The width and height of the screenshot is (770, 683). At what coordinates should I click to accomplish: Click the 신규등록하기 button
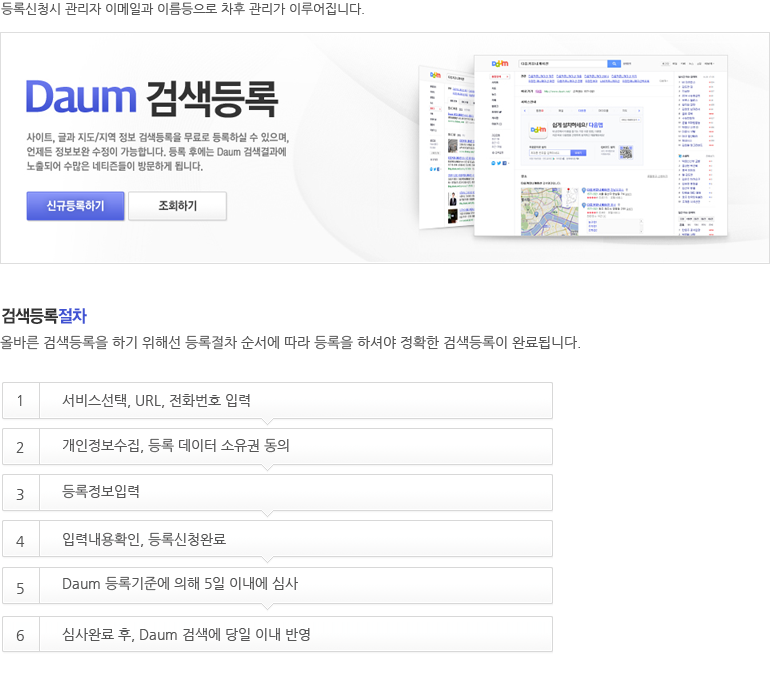click(x=76, y=206)
